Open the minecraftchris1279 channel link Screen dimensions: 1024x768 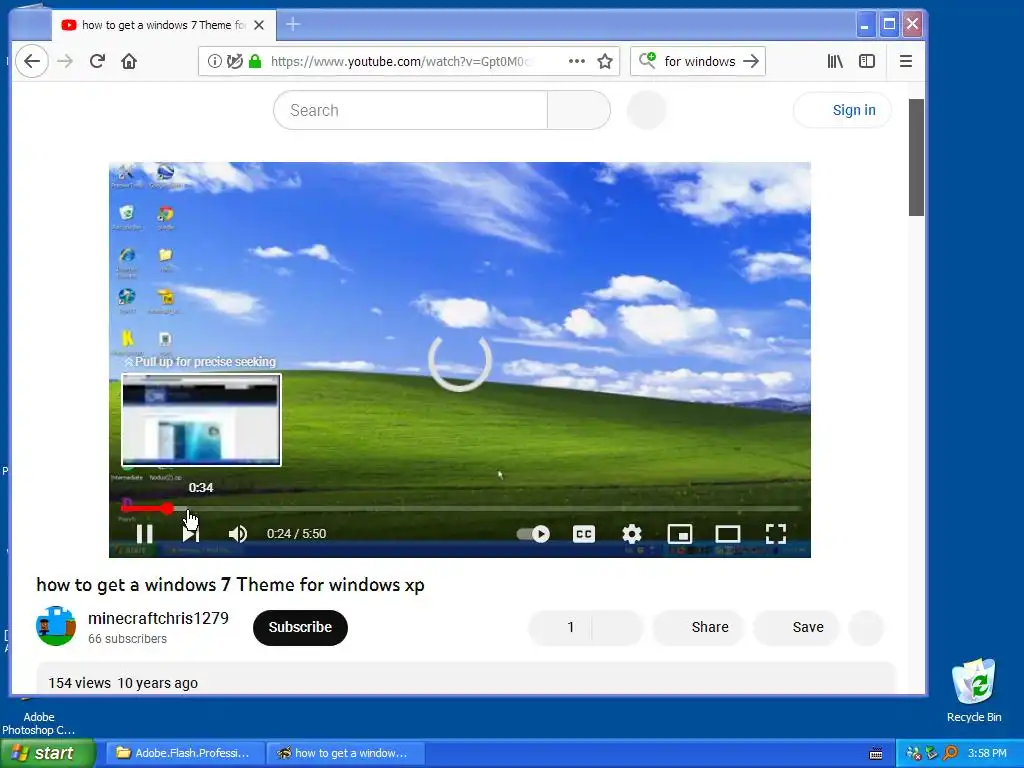[158, 618]
